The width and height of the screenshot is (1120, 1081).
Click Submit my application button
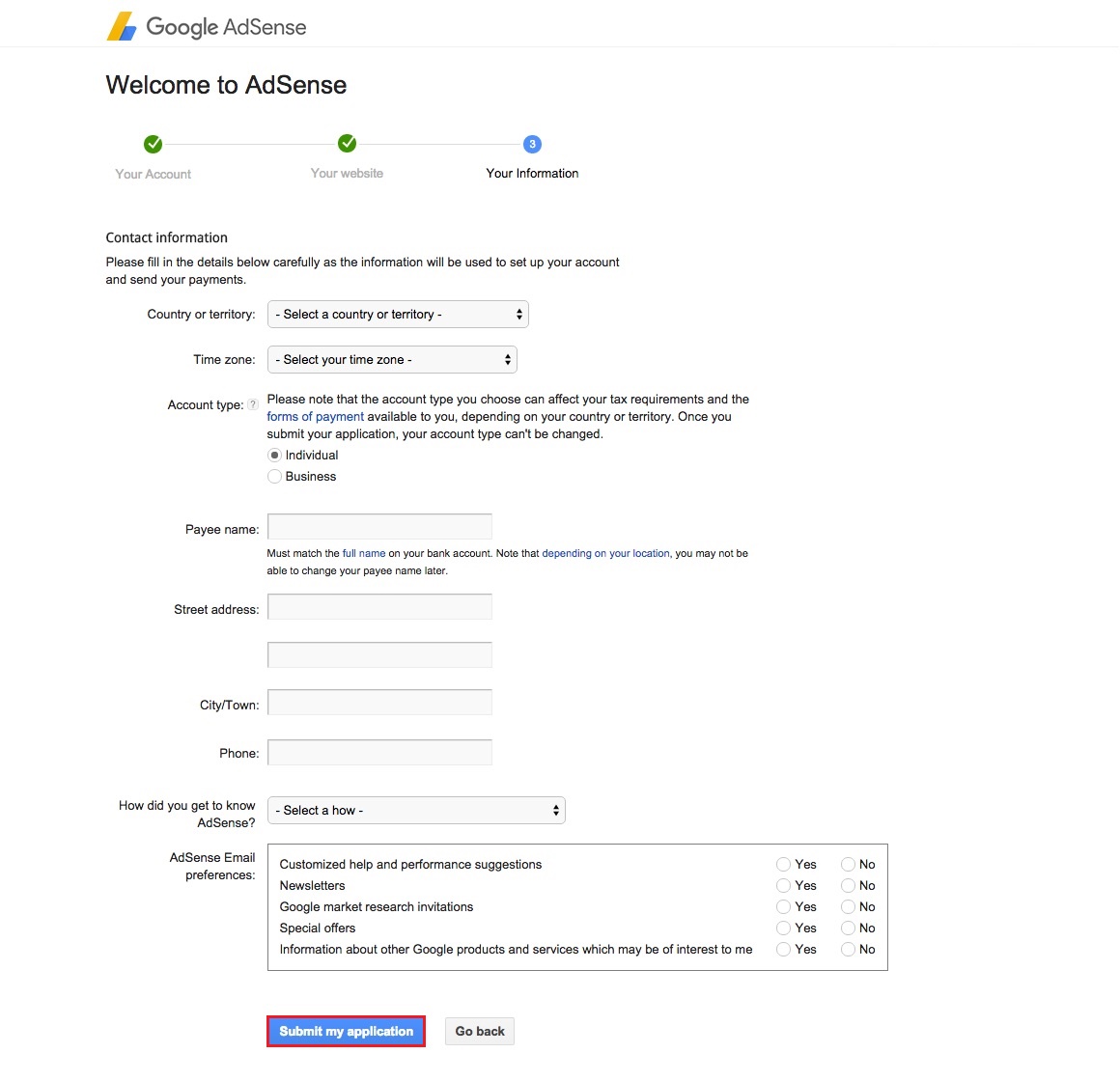point(347,1031)
